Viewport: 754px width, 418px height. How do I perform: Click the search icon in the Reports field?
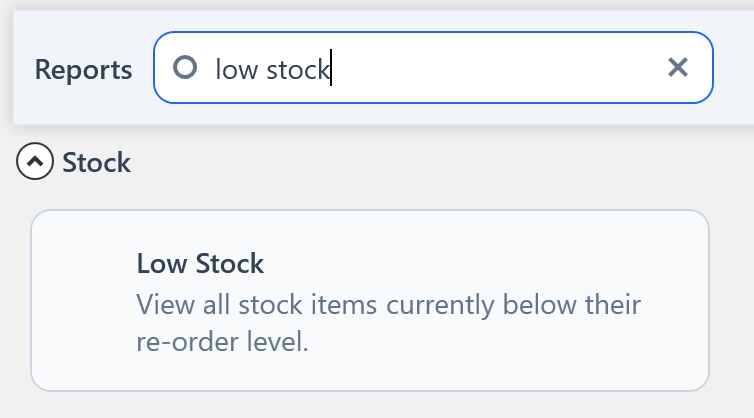184,68
